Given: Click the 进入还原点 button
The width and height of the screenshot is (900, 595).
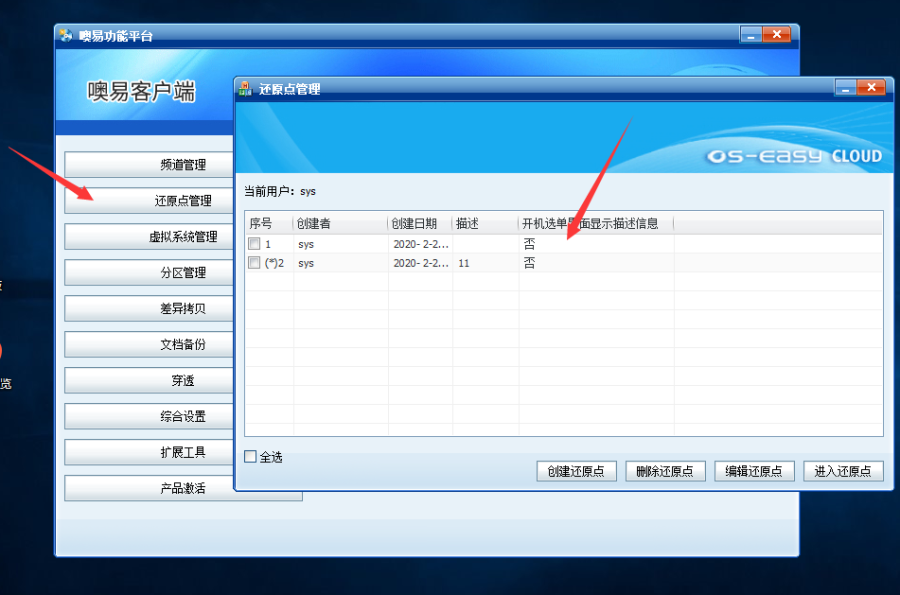Looking at the screenshot, I should point(843,471).
